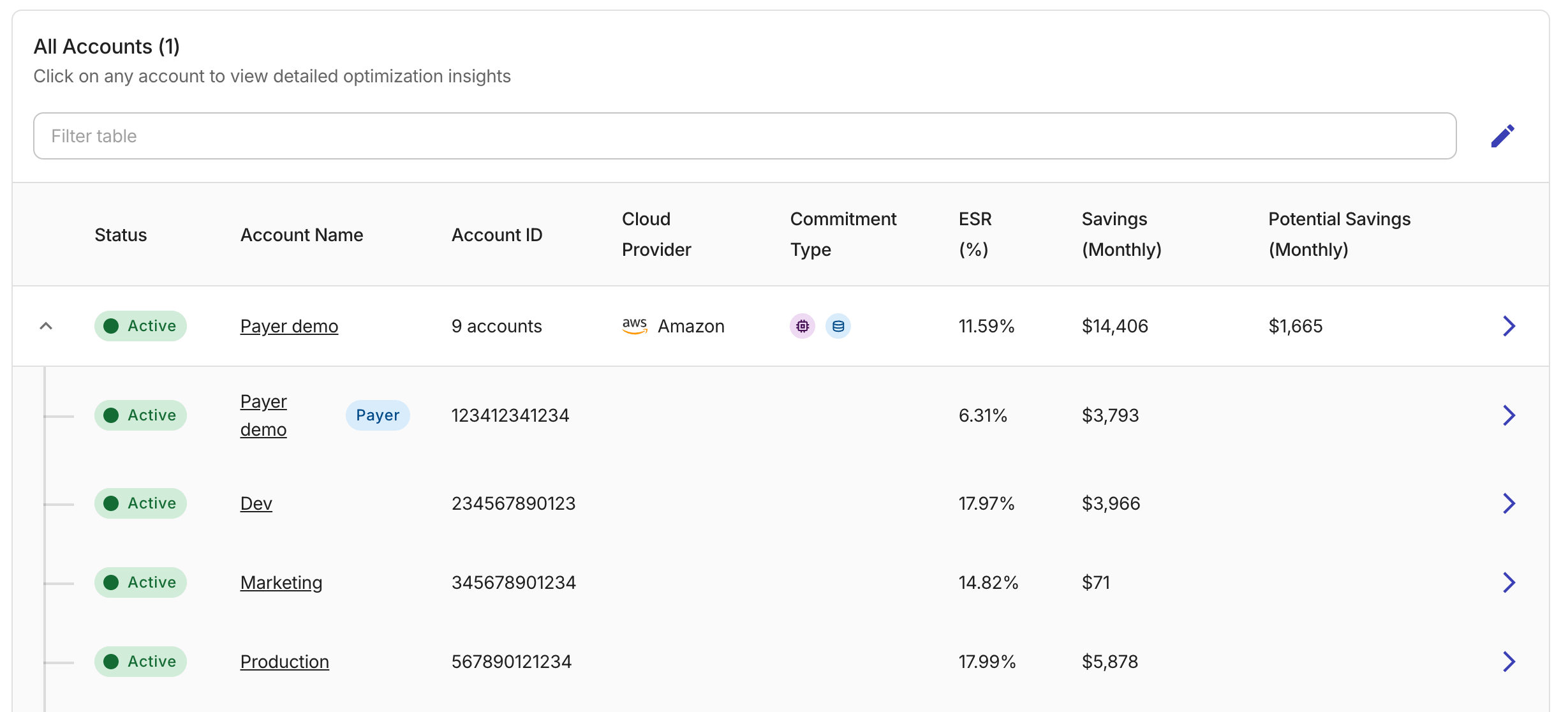Click the $71 savings value
Screen dimensions: 1568x712
[x=1095, y=582]
